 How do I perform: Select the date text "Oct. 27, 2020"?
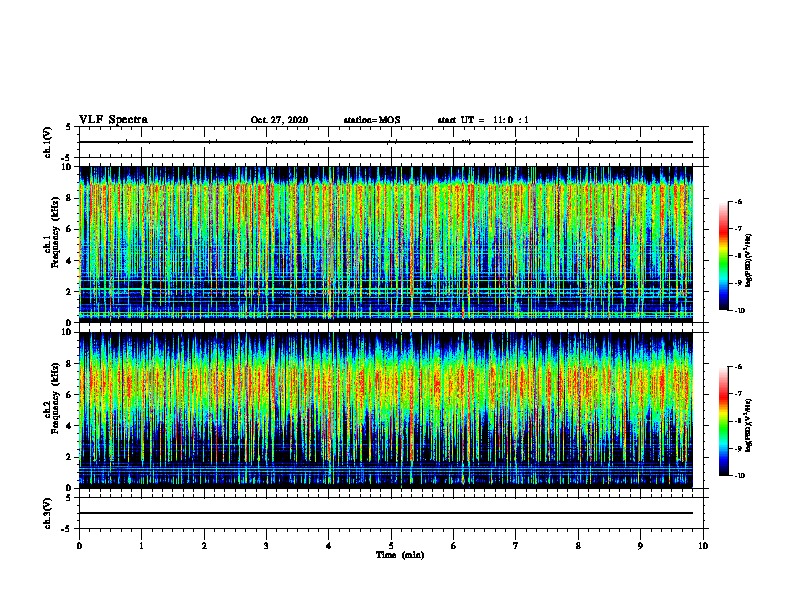pyautogui.click(x=279, y=120)
